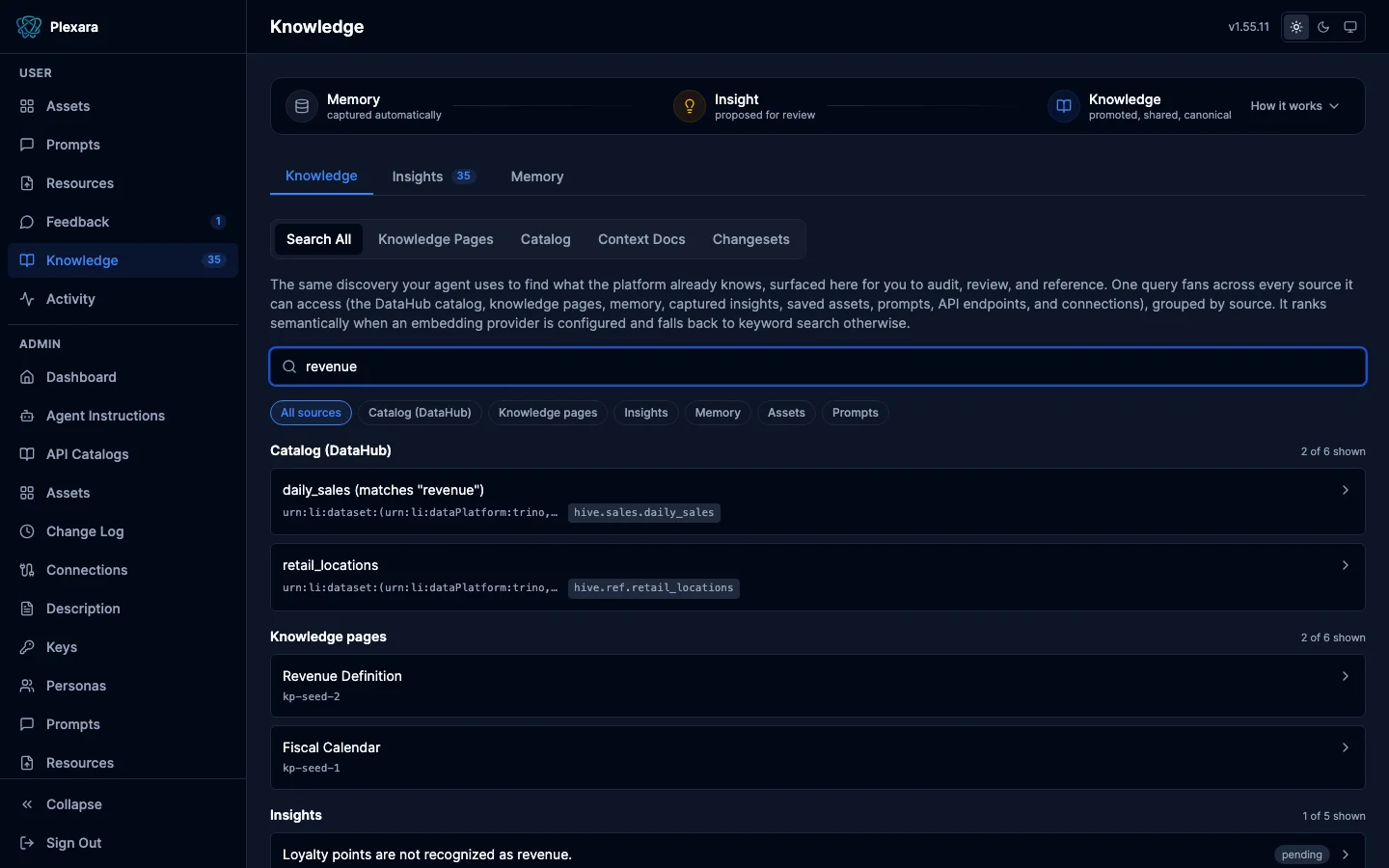Filter results by All sources

click(311, 413)
